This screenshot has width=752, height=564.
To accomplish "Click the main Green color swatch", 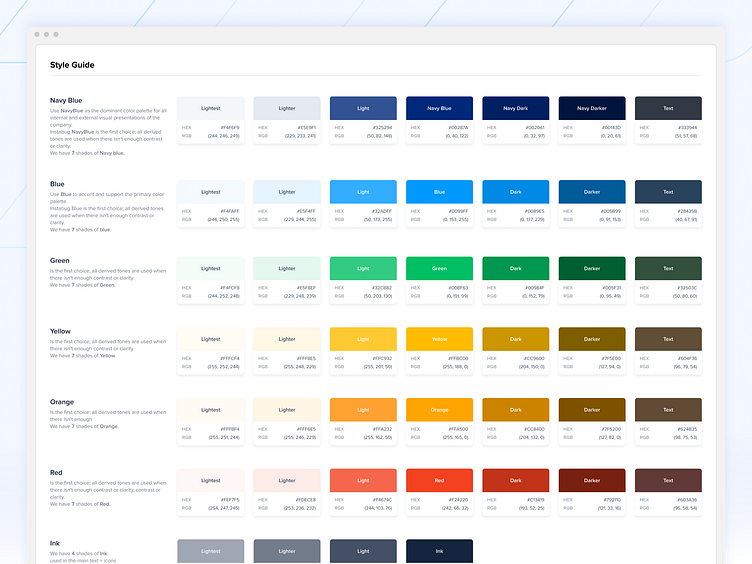I will tap(439, 268).
